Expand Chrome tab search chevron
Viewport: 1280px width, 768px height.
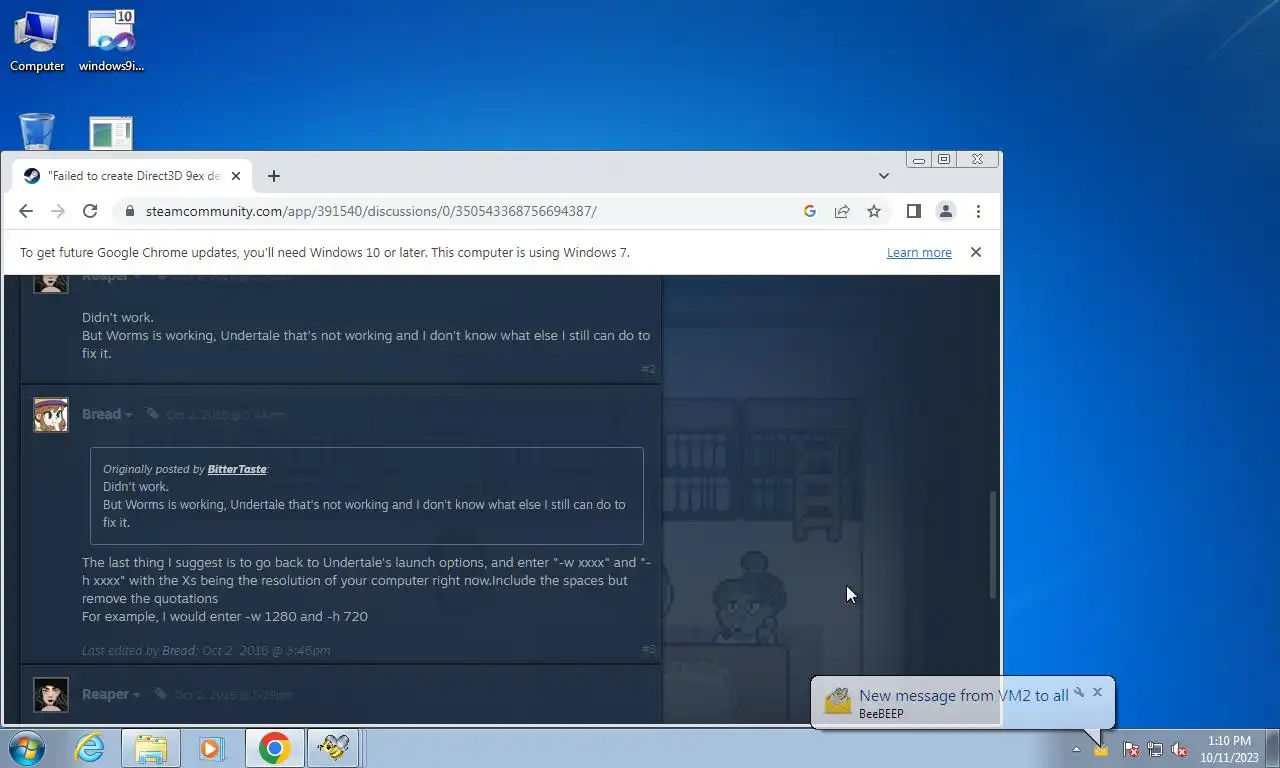(x=884, y=176)
